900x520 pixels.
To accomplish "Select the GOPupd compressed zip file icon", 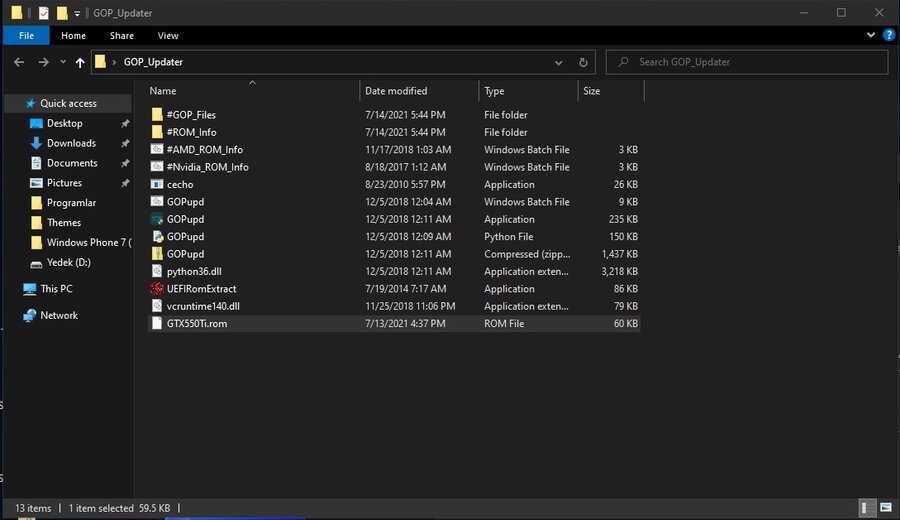I will pyautogui.click(x=157, y=254).
